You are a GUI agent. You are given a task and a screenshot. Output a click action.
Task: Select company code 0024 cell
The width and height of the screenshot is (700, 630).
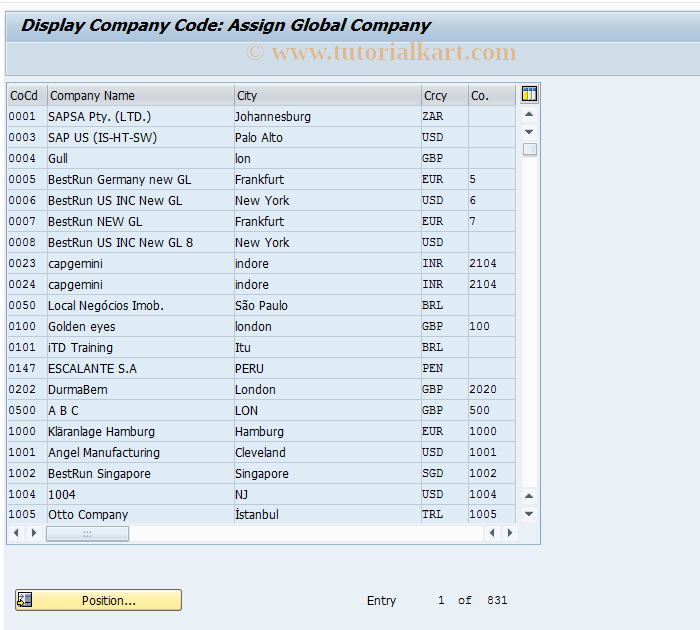click(x=27, y=284)
